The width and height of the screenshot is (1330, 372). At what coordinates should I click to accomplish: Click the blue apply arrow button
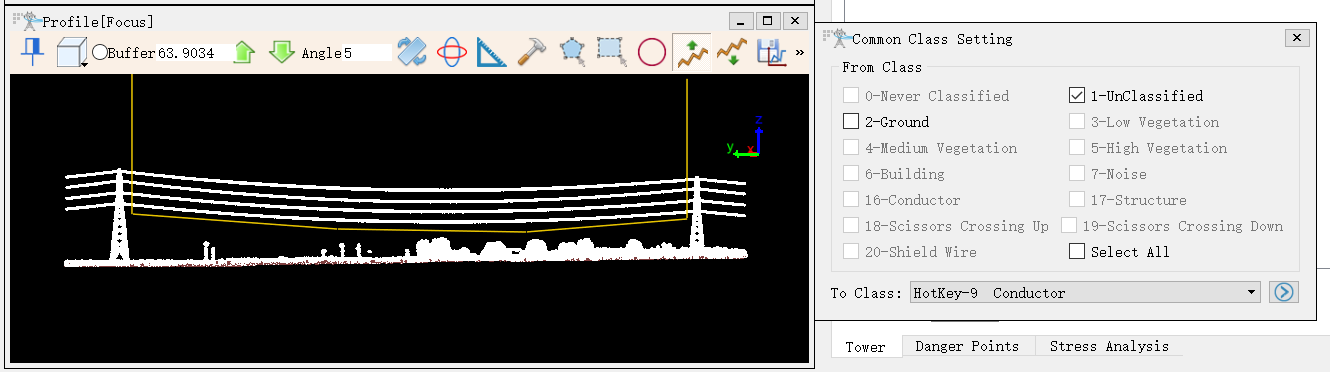click(1283, 293)
